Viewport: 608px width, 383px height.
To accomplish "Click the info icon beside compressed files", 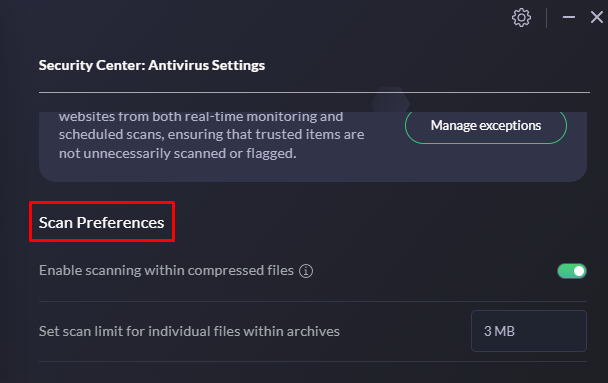I will tap(306, 271).
